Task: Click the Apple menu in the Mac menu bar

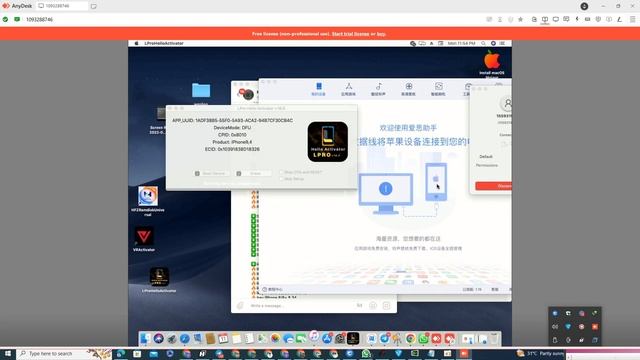Action: (136, 43)
